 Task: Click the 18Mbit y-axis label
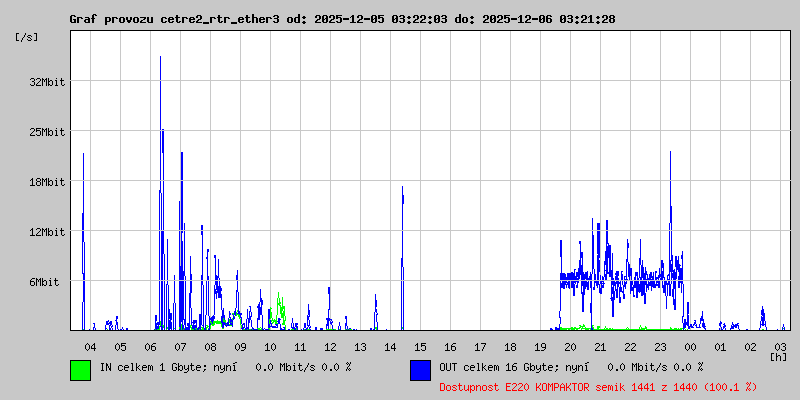coord(47,182)
